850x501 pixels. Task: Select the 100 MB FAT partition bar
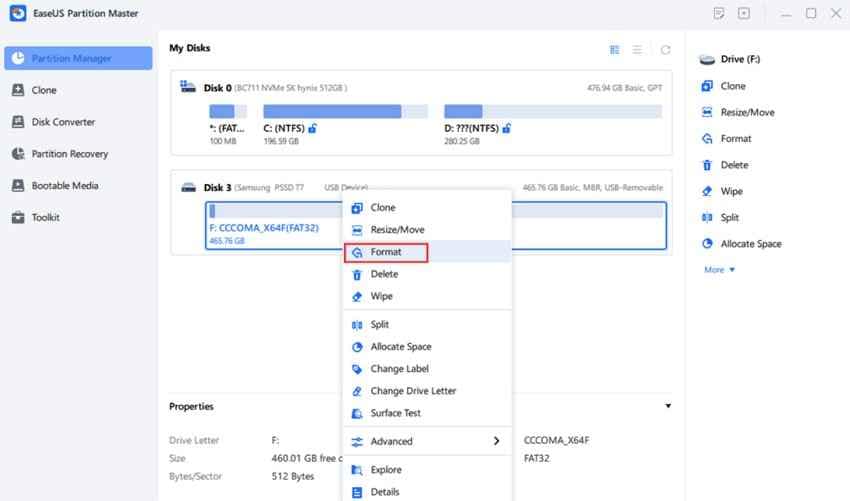coord(228,112)
